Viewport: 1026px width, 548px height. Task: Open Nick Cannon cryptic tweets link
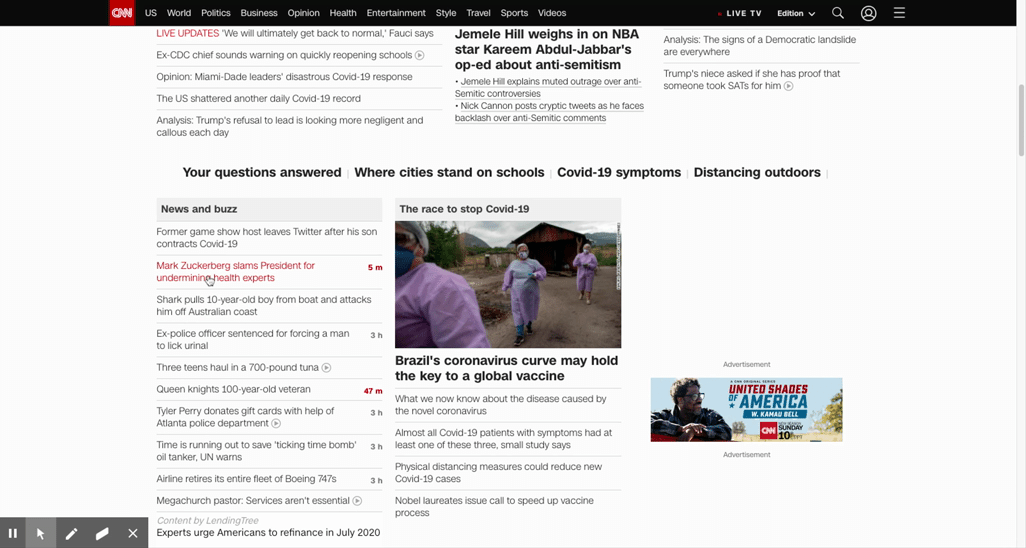550,112
